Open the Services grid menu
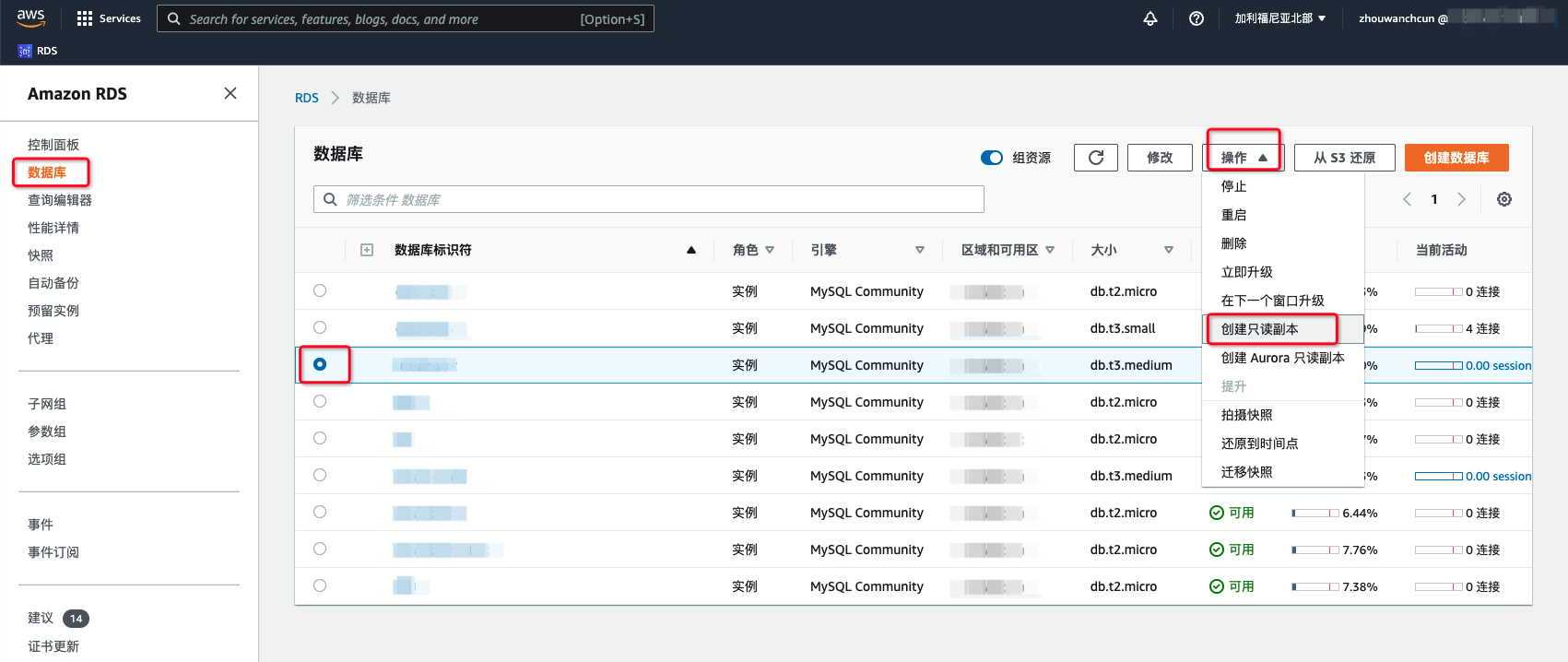 coord(109,18)
